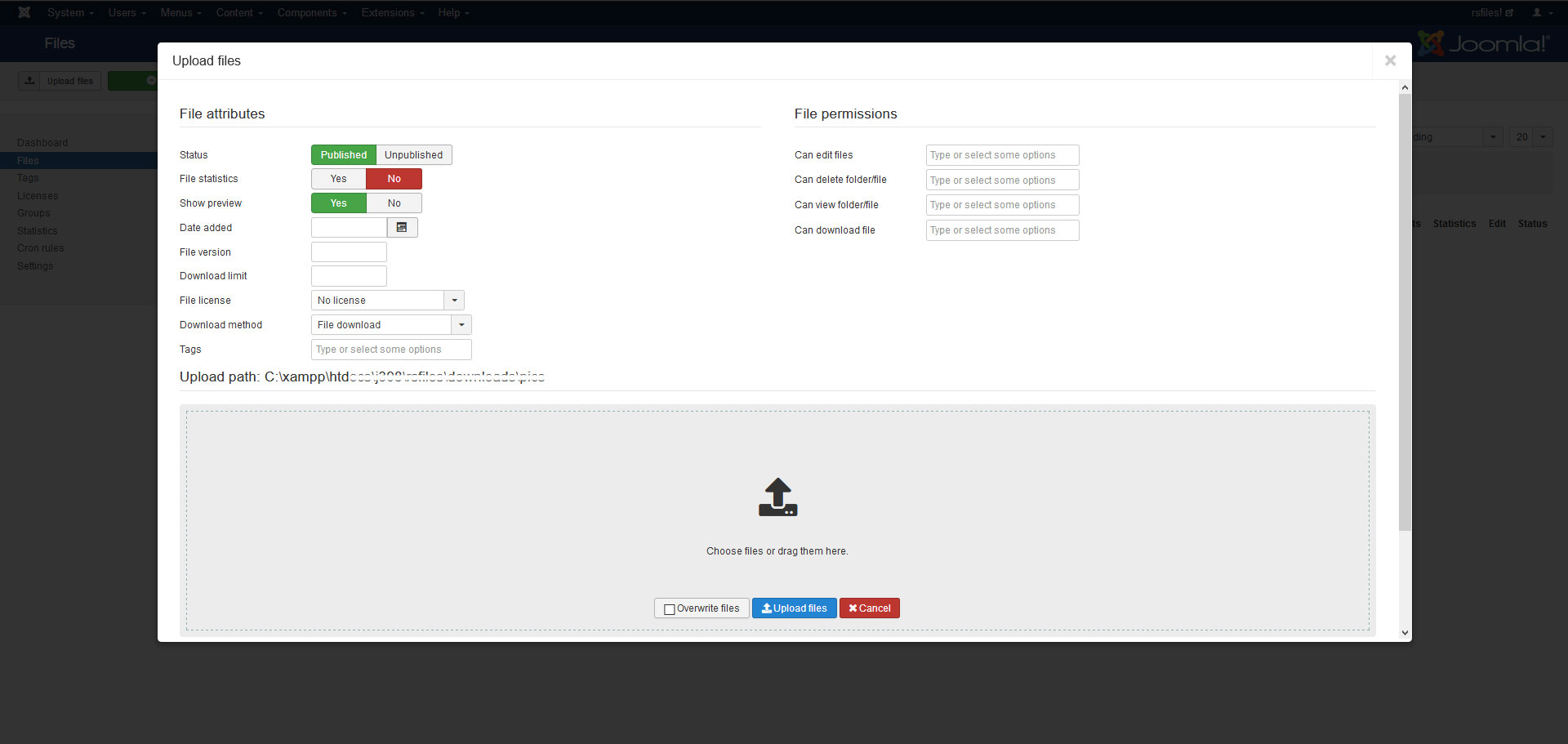The height and width of the screenshot is (744, 1568).
Task: Set Status to Unpublished
Action: point(414,154)
